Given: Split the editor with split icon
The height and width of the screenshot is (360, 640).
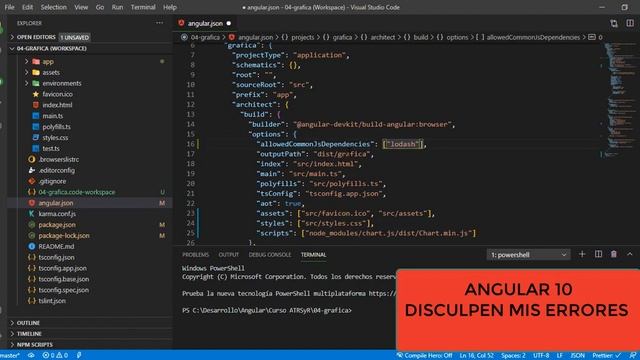Looking at the screenshot, I should (x=630, y=23).
